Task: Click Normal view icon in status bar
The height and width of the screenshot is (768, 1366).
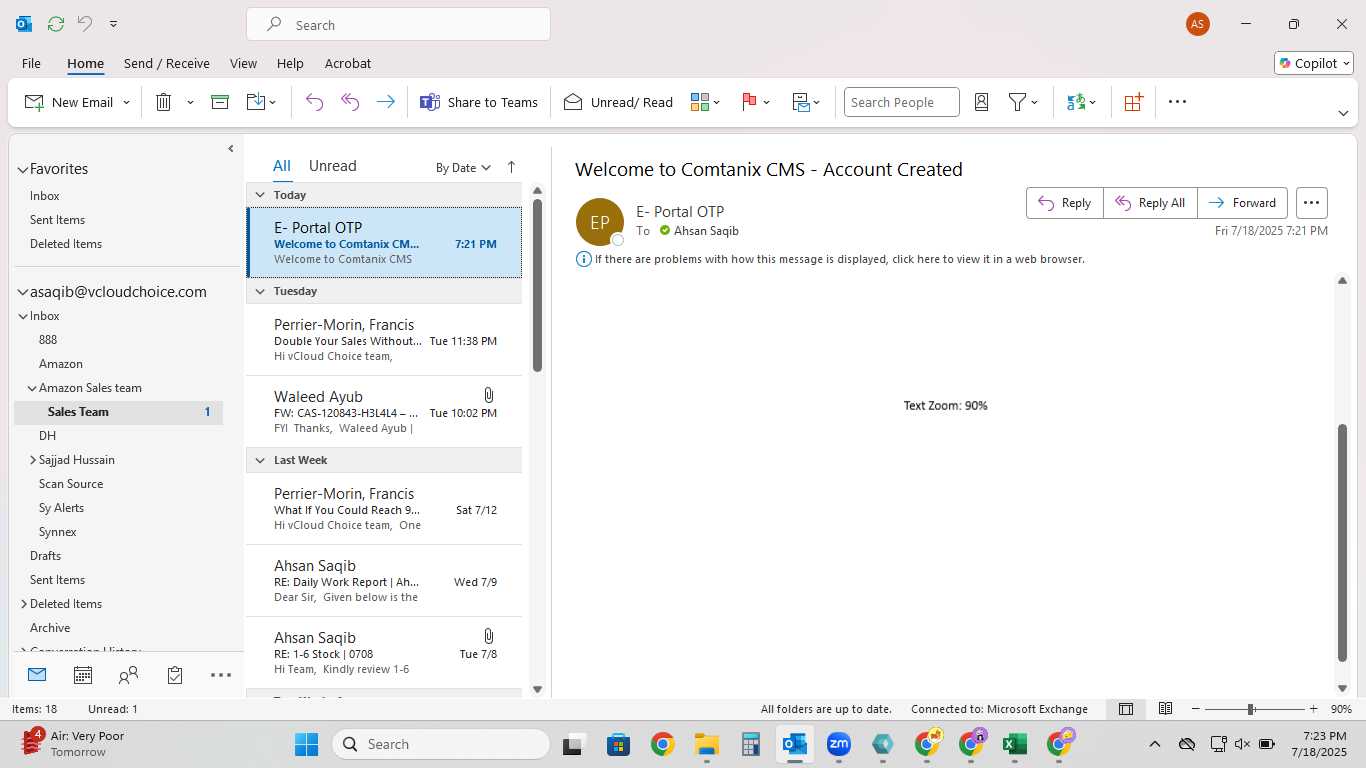Action: click(1126, 709)
